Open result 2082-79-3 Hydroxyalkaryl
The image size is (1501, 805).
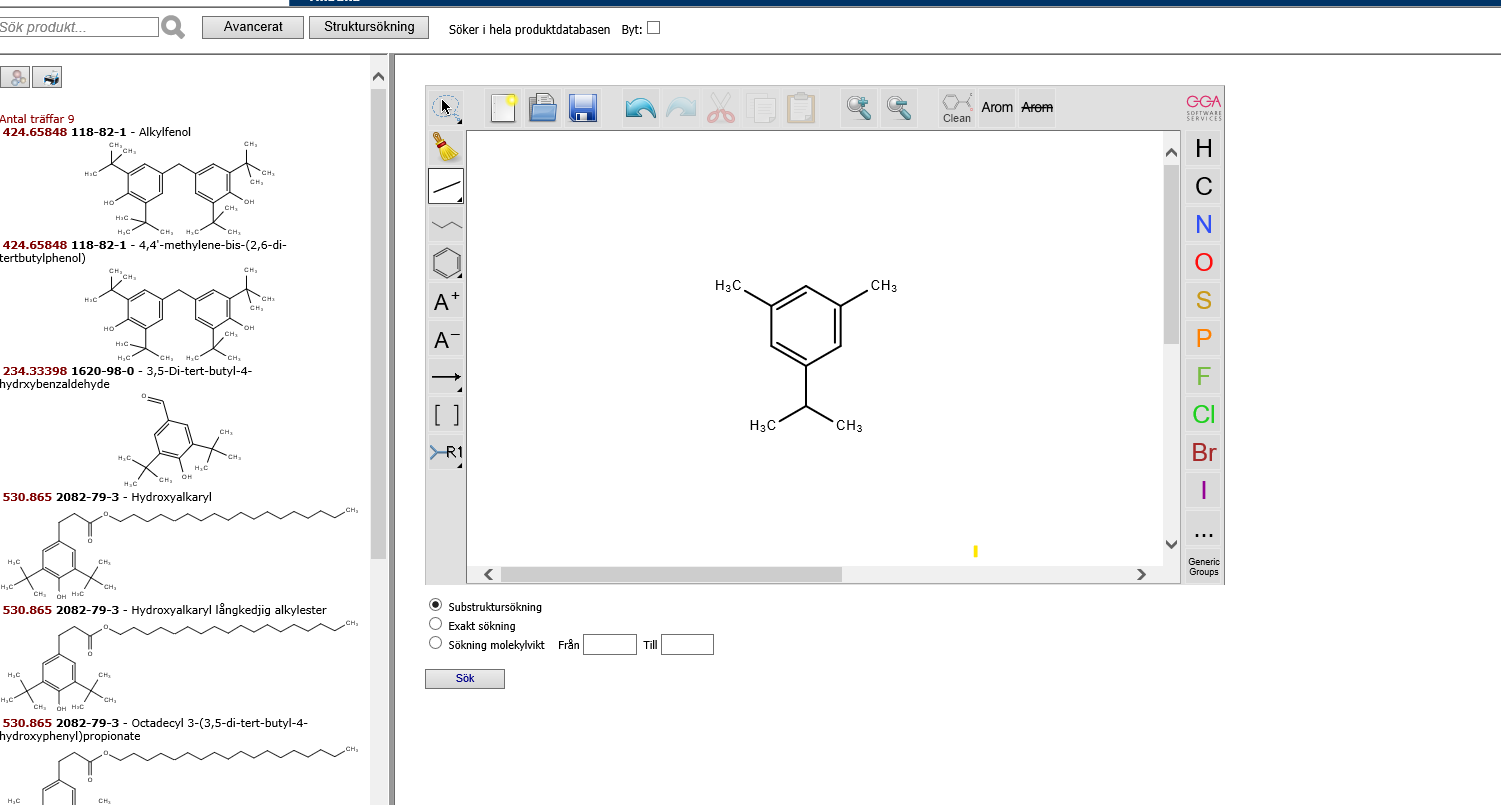coord(108,497)
